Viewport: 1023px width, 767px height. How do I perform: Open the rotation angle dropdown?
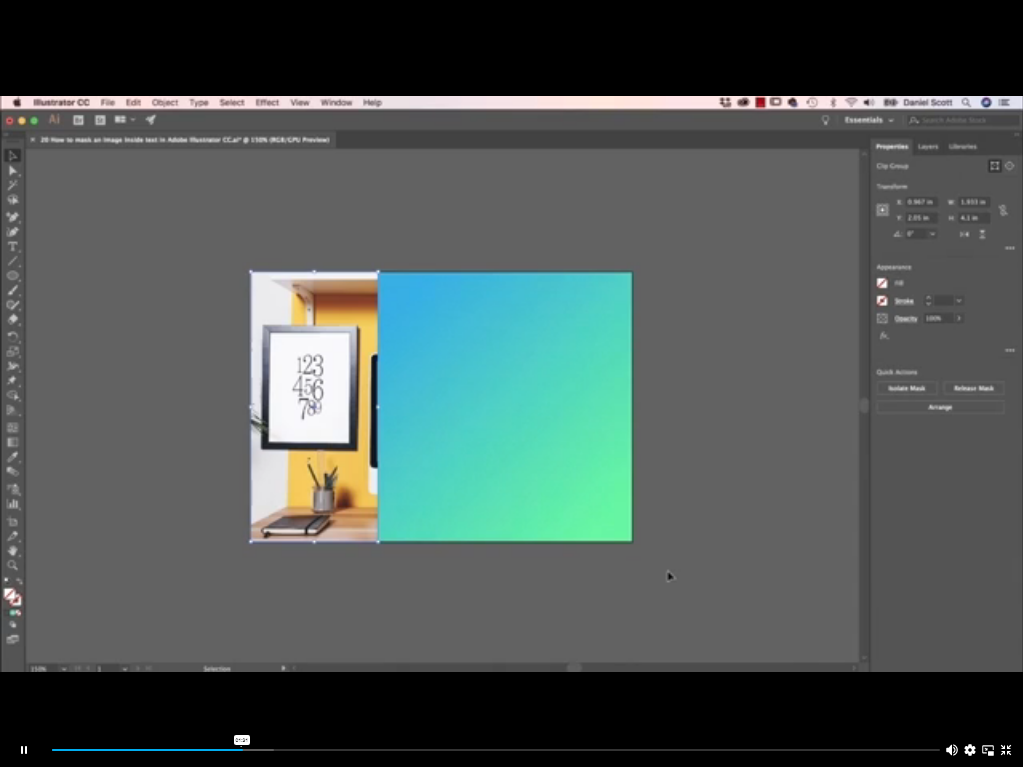932,233
